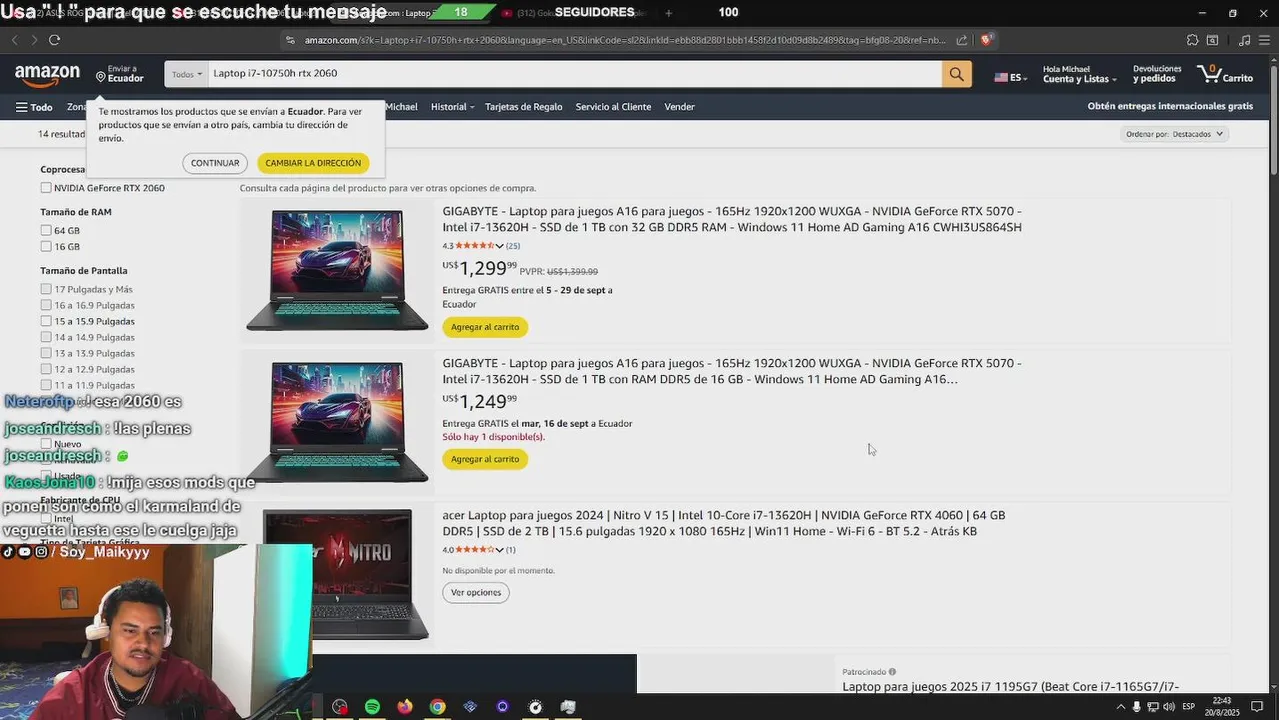Click the browser address bar URL
This screenshot has width=1279, height=720.
coord(625,40)
